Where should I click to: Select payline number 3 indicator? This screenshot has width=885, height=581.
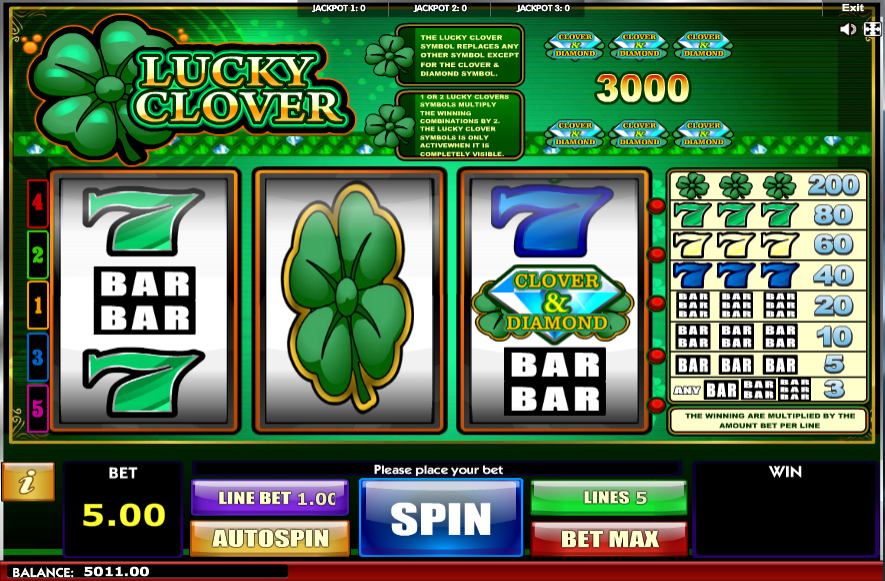coord(37,357)
